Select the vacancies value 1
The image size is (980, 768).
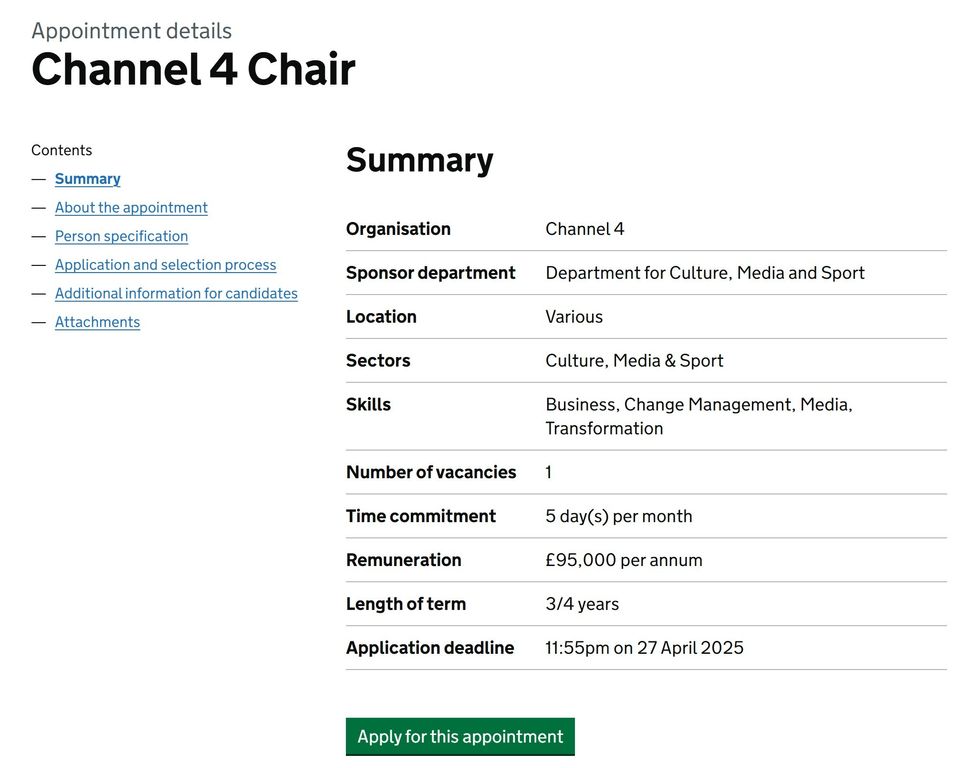point(548,472)
